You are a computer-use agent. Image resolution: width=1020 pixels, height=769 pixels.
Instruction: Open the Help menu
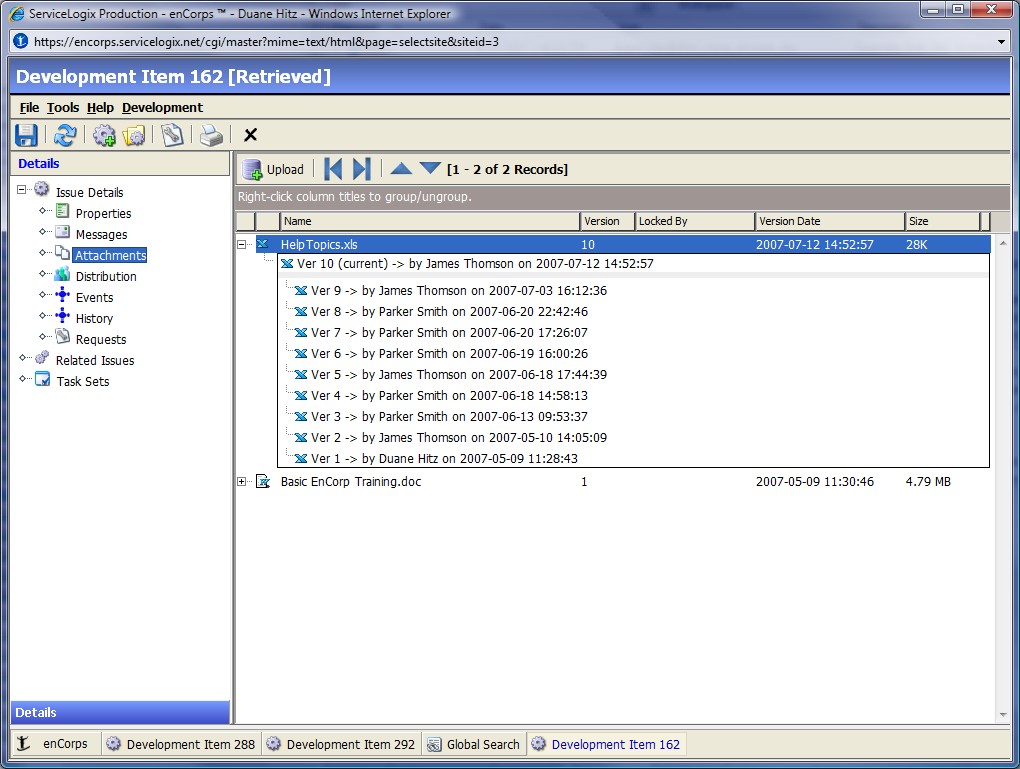(x=100, y=107)
